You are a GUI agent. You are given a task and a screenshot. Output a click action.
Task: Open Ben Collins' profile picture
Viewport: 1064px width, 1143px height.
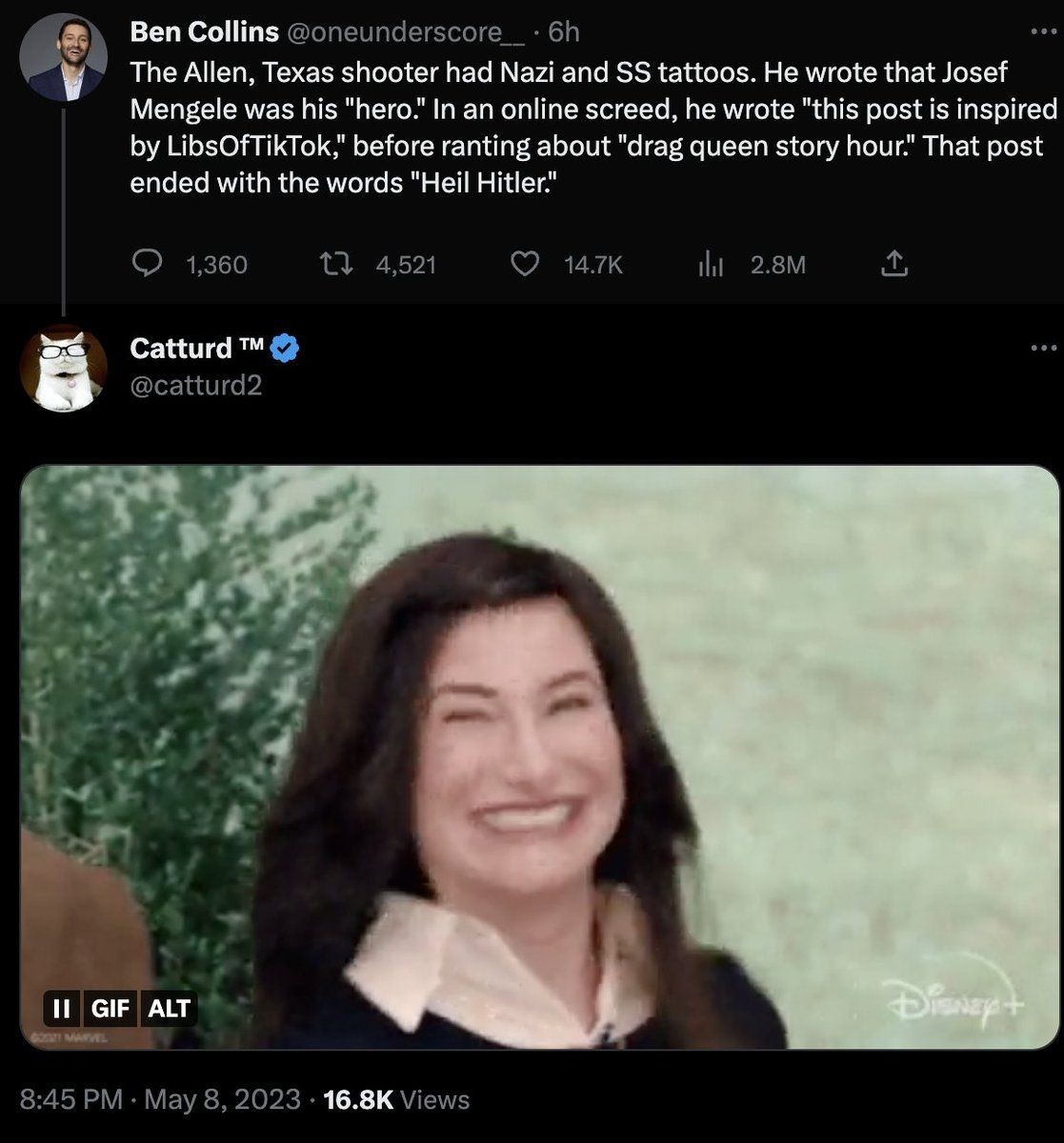(63, 57)
